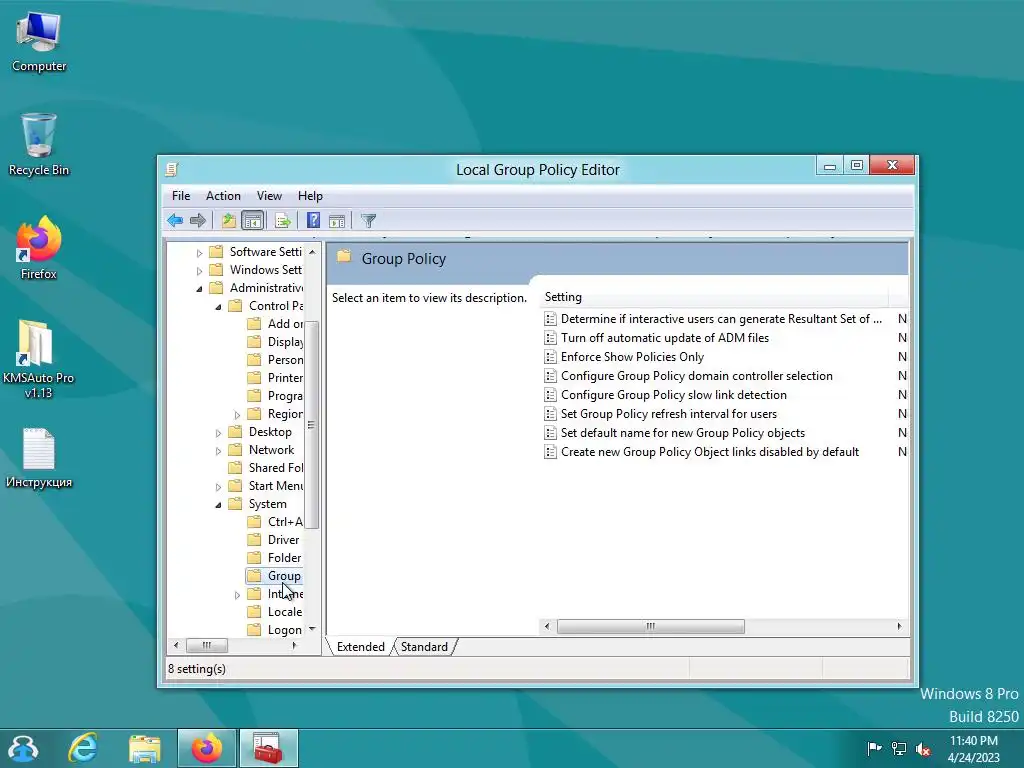The width and height of the screenshot is (1024, 768).
Task: Go up one level with folder icon
Action: click(x=229, y=221)
